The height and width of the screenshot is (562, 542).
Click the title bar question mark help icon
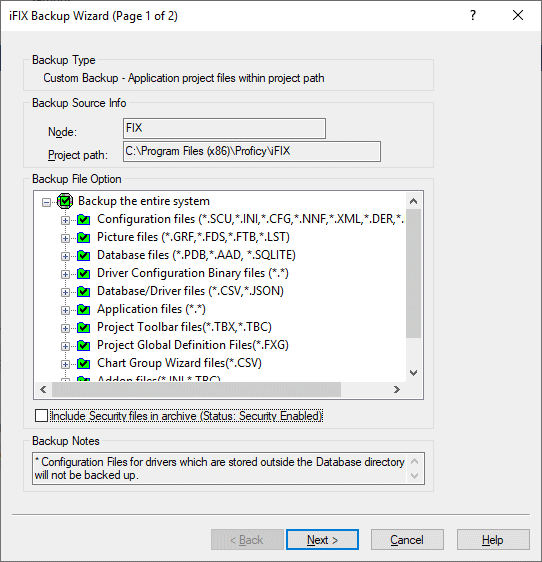(x=473, y=15)
